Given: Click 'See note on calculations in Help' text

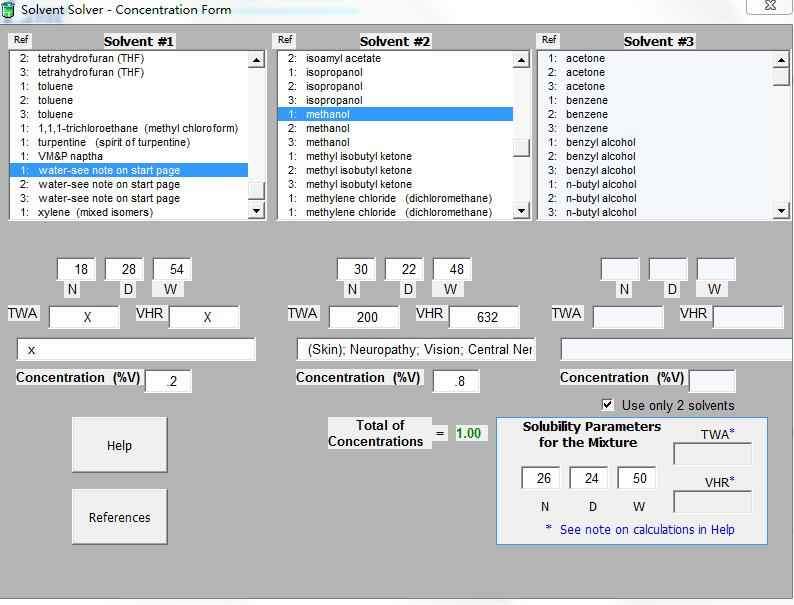Looking at the screenshot, I should (646, 530).
